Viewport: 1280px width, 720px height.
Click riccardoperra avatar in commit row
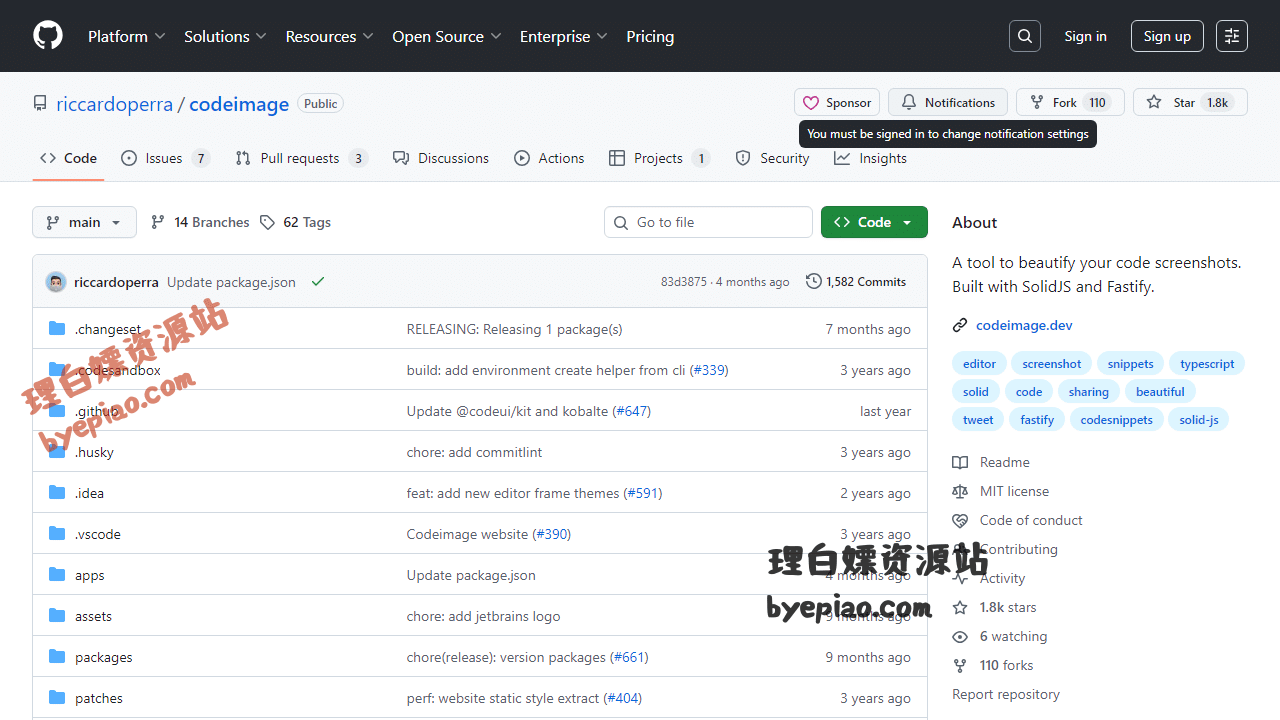click(x=56, y=282)
